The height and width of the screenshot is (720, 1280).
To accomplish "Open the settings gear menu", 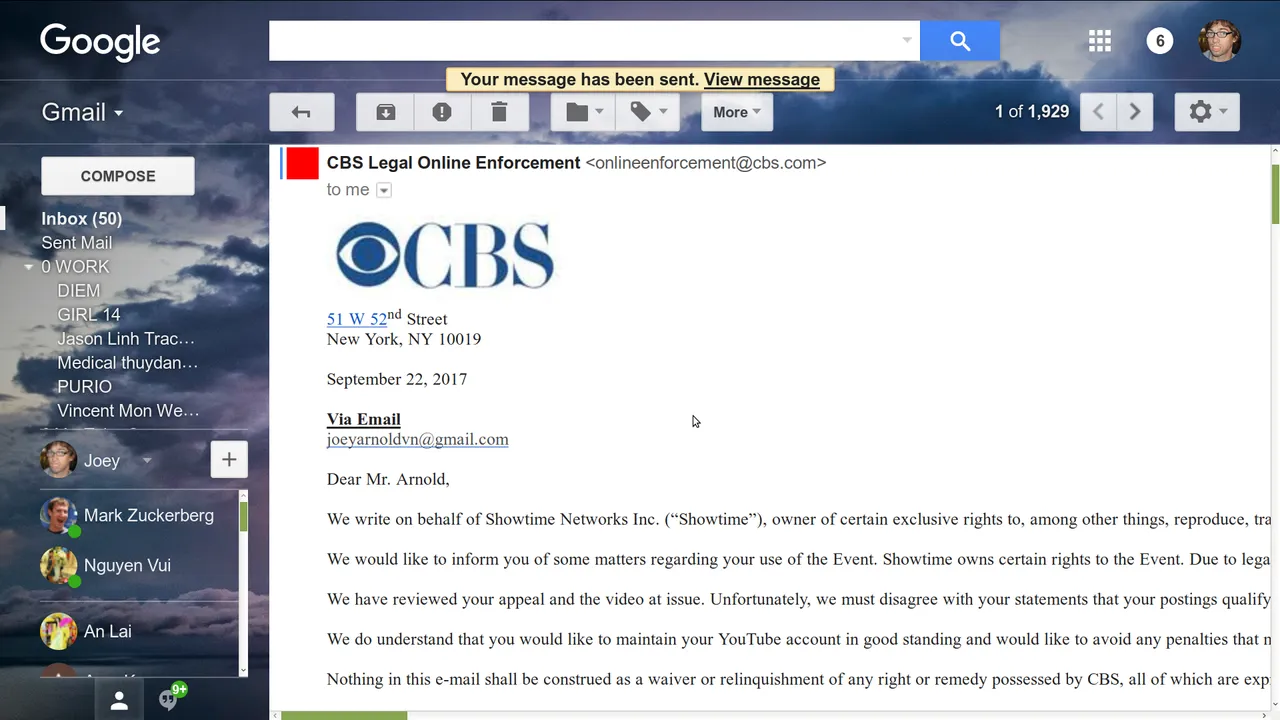I will click(1208, 112).
